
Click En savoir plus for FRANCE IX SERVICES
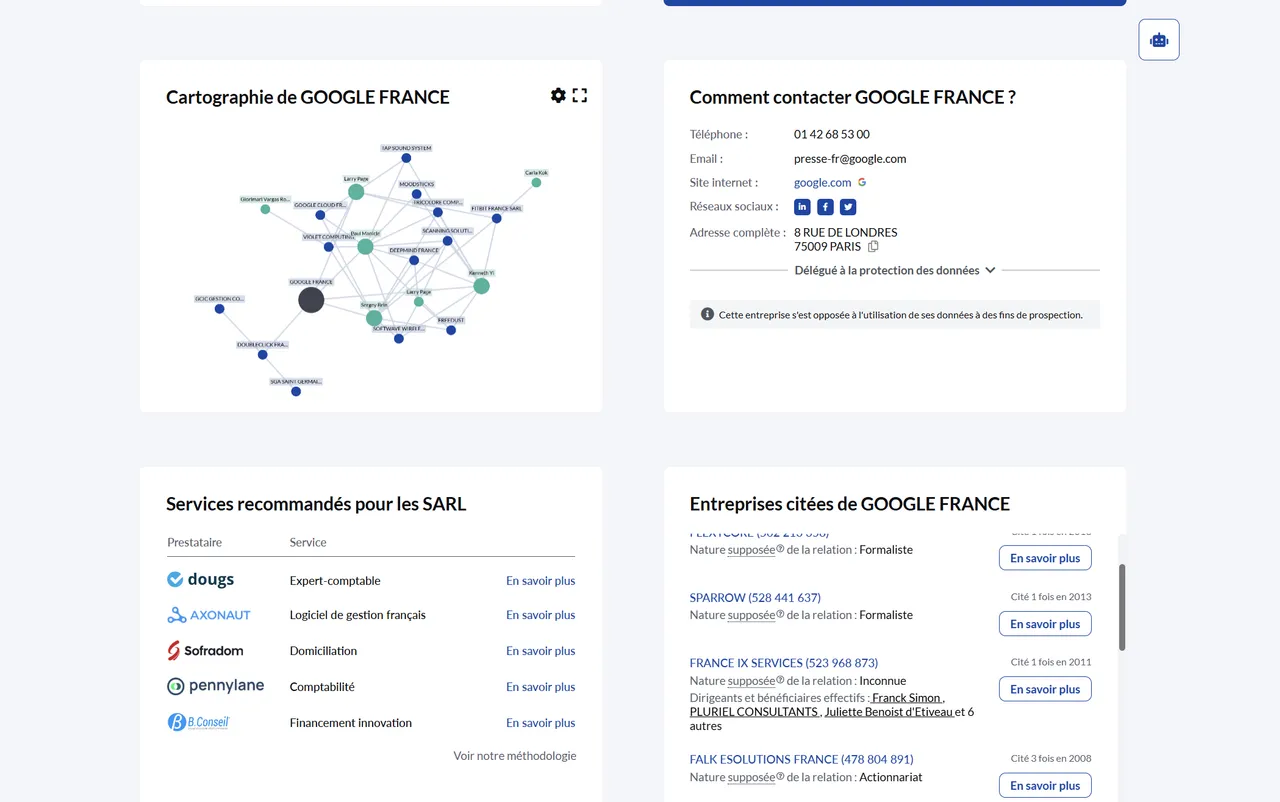pos(1045,689)
